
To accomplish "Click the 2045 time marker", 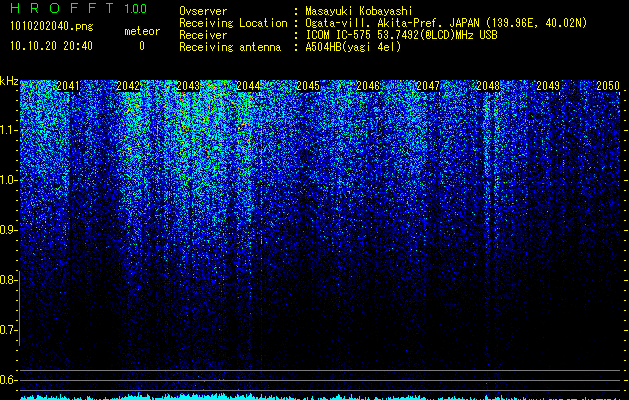I will coord(308,86).
